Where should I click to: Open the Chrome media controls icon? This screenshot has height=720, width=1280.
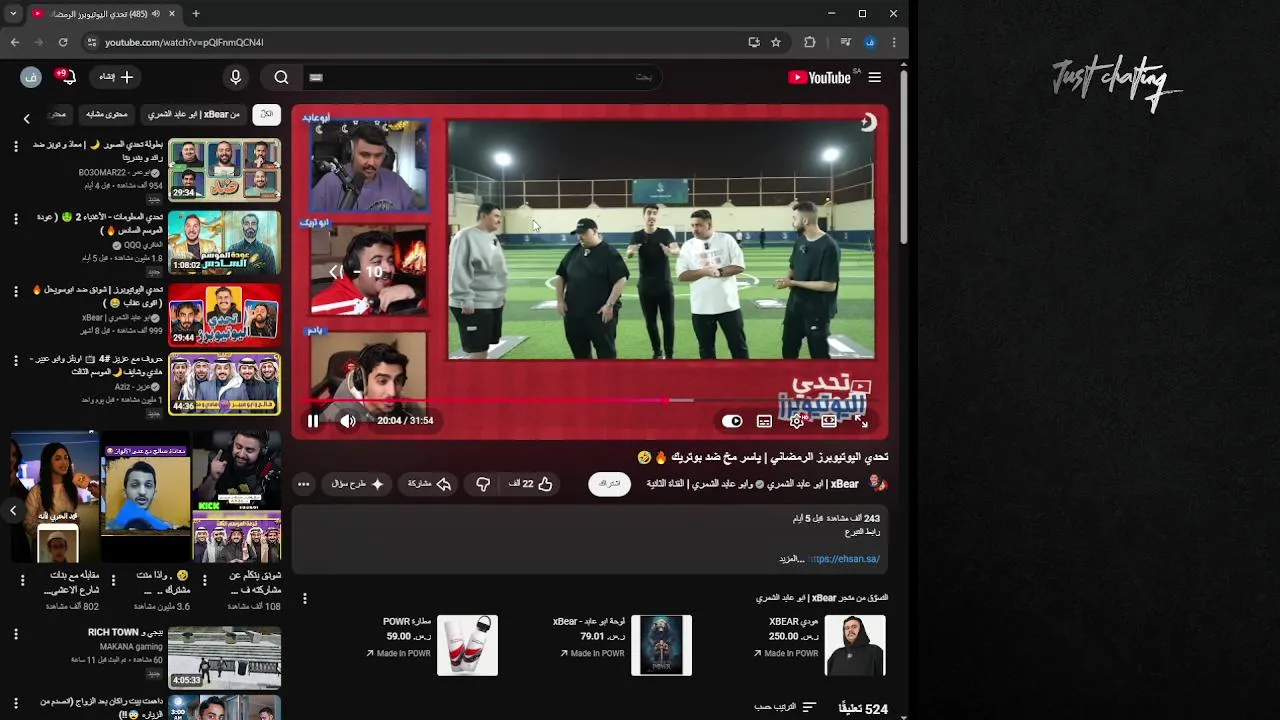(846, 42)
